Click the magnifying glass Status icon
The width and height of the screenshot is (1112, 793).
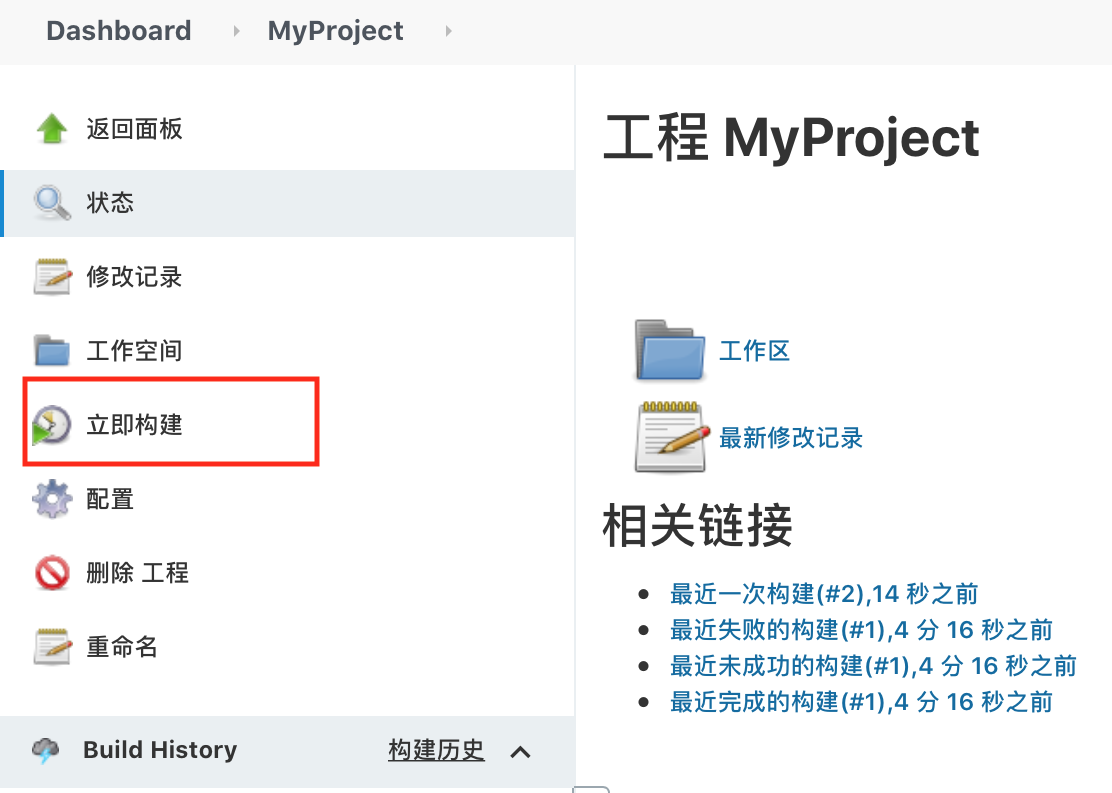(52, 203)
